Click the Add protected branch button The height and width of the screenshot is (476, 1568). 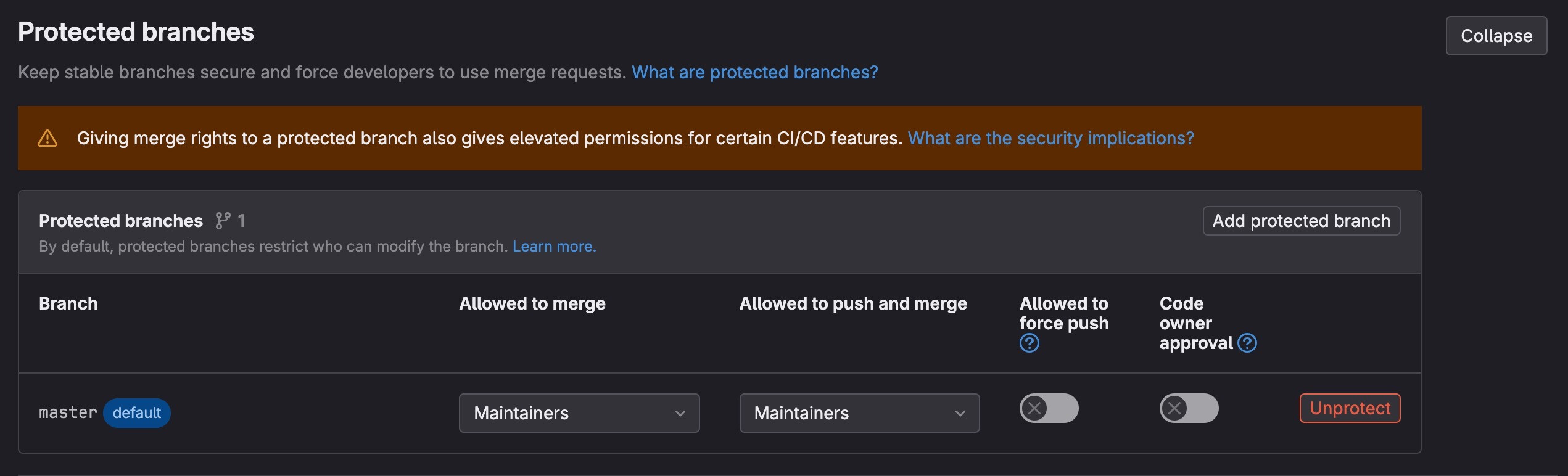(1301, 221)
